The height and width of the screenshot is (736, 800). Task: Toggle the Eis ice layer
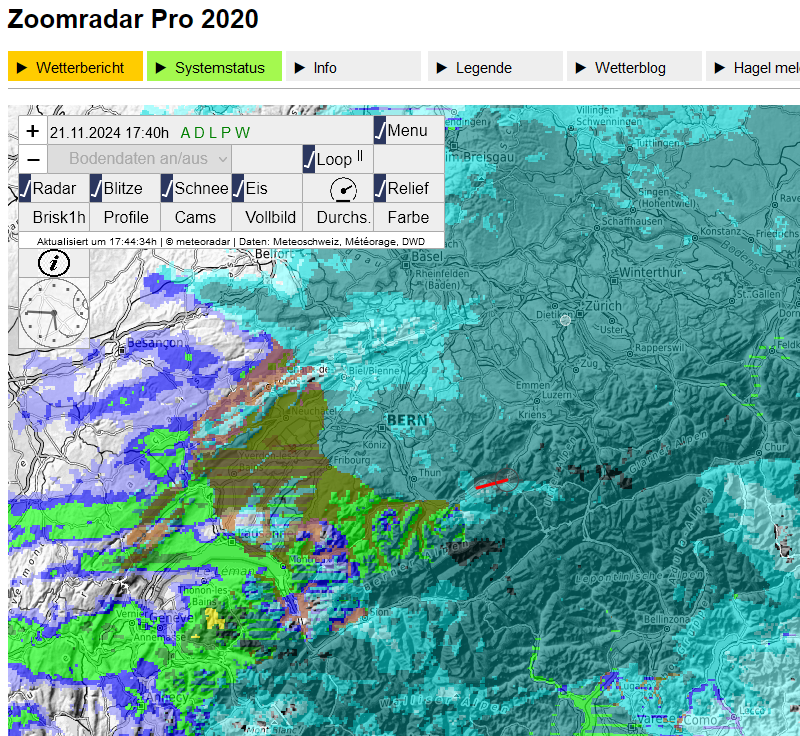[238, 188]
